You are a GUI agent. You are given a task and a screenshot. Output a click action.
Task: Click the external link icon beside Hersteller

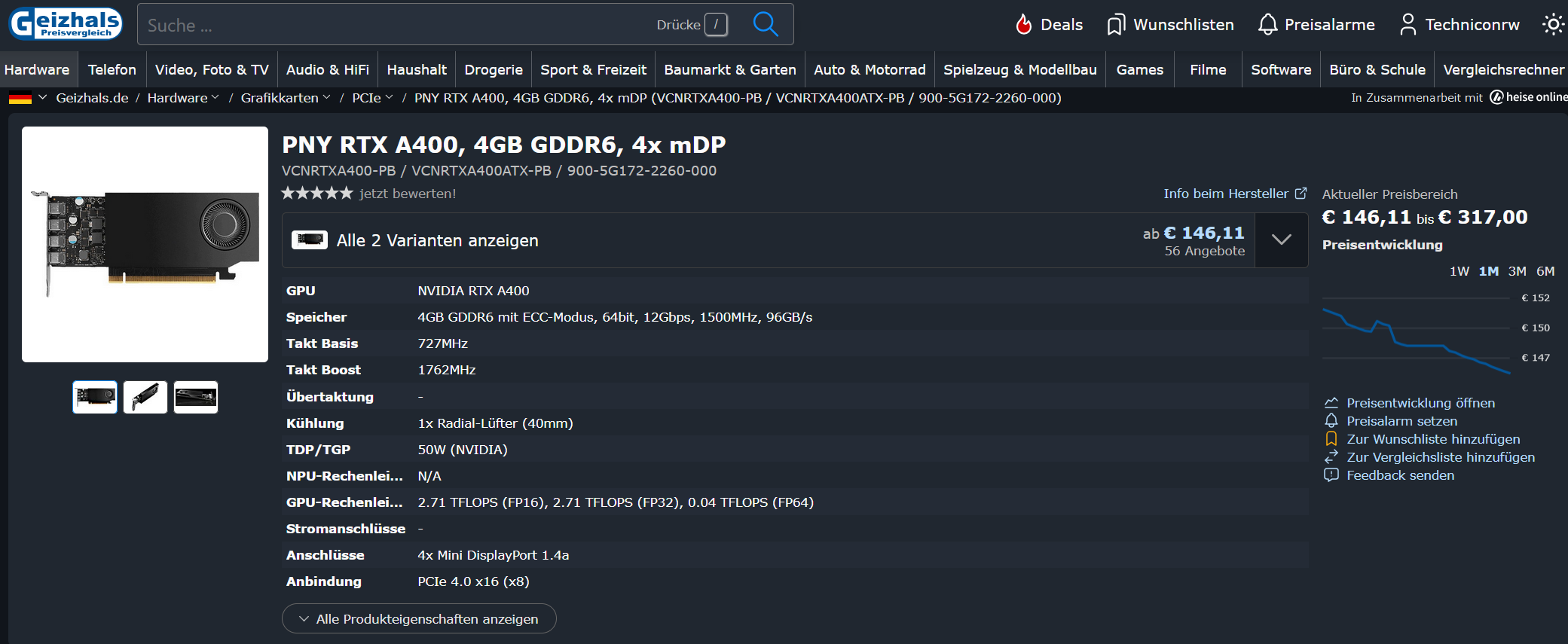[1301, 194]
